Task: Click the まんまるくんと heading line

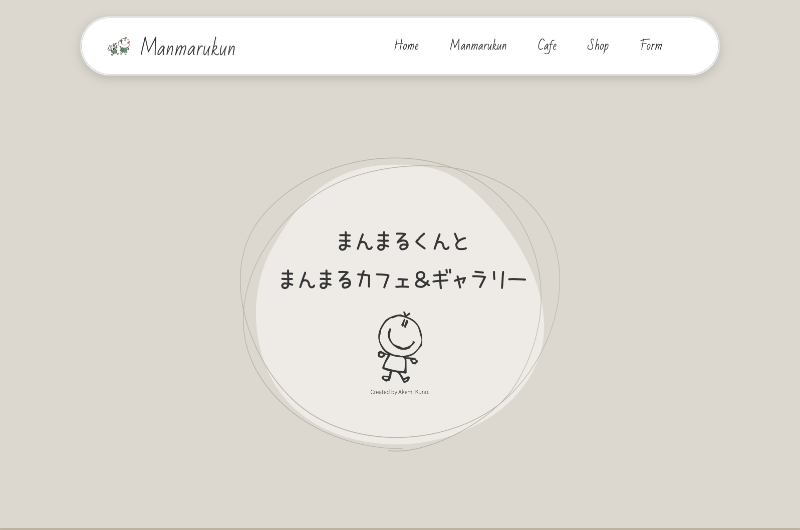Action: [x=402, y=241]
